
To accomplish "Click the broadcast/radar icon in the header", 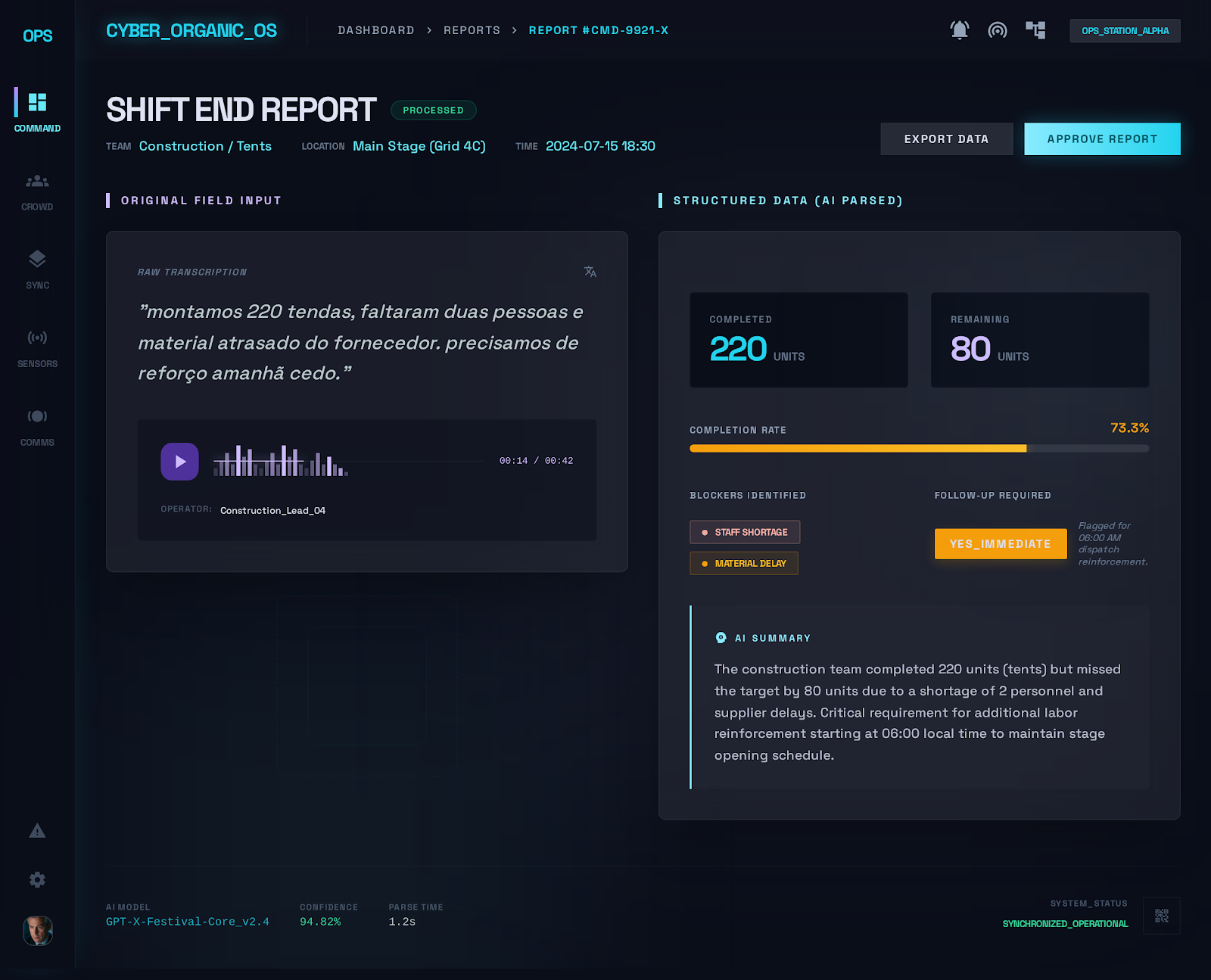I will tap(998, 30).
